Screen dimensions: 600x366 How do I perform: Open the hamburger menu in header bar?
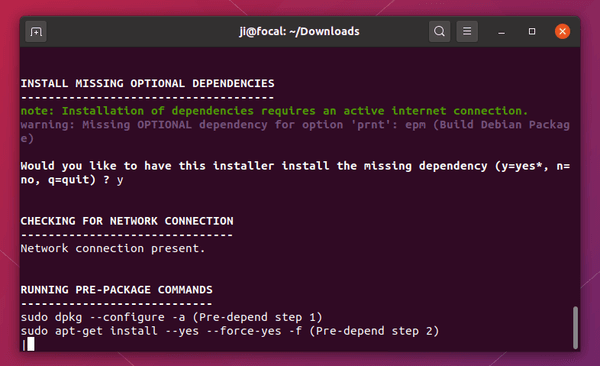point(467,31)
